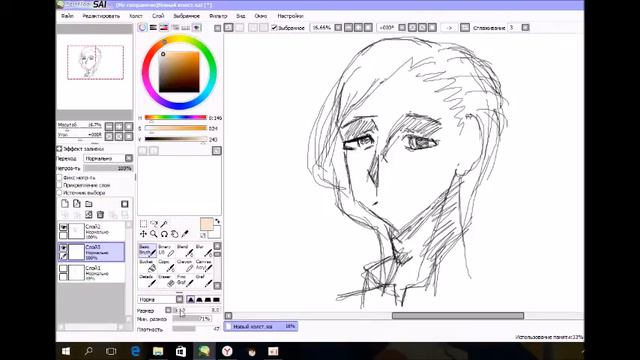Open the Фильтр menu
The height and width of the screenshot is (360, 640).
coord(218,16)
